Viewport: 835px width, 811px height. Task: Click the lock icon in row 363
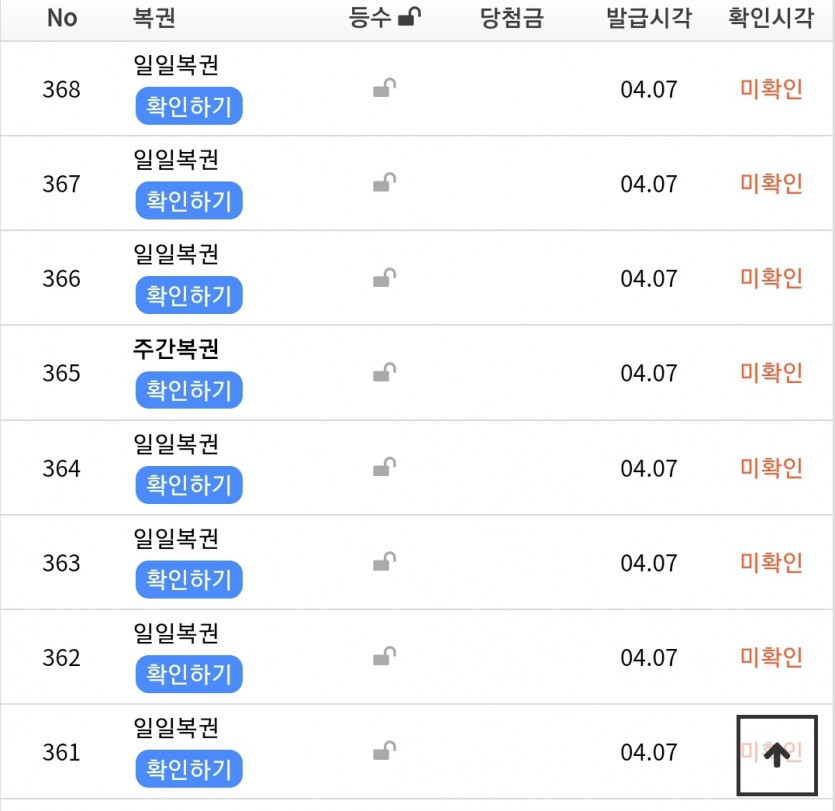[384, 562]
